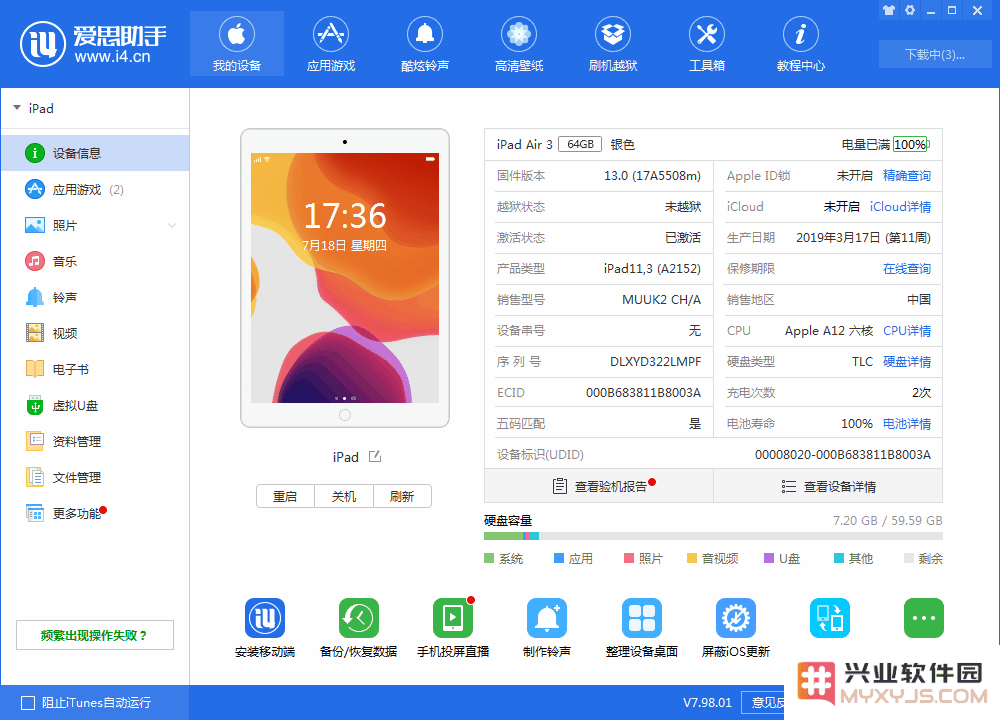Expand the 照片 chevron

(x=172, y=225)
